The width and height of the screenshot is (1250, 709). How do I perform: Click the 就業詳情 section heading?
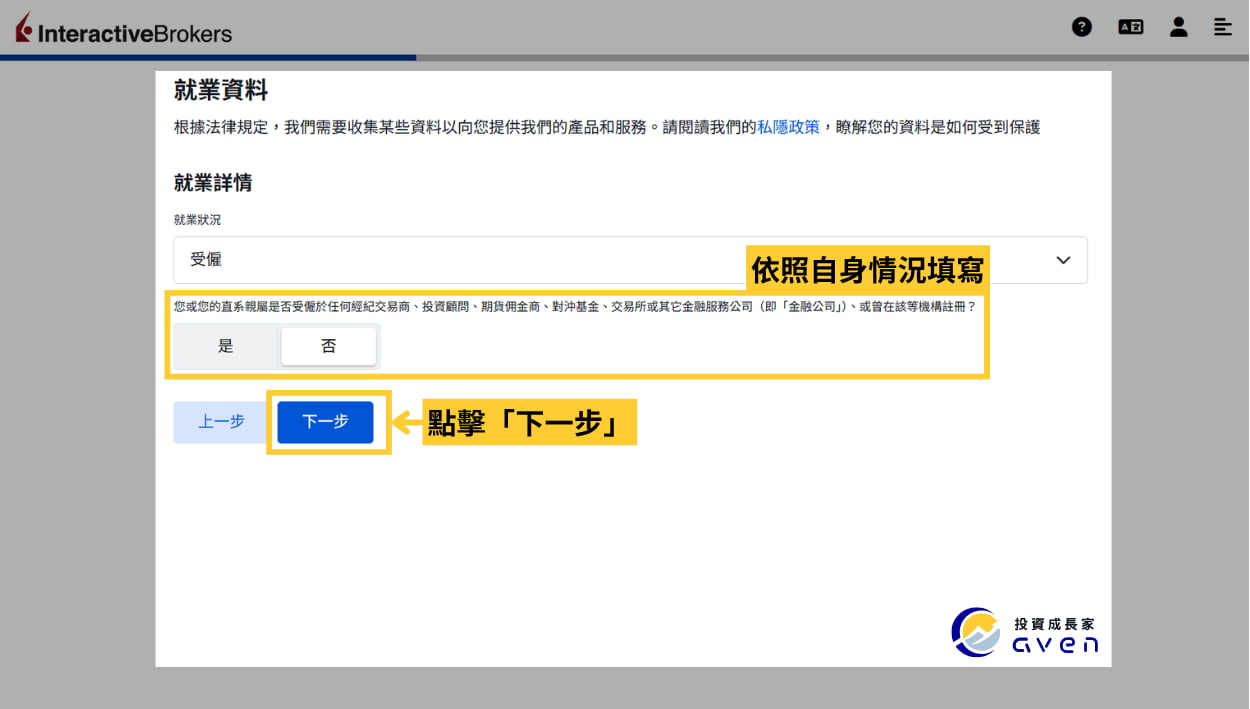[213, 183]
